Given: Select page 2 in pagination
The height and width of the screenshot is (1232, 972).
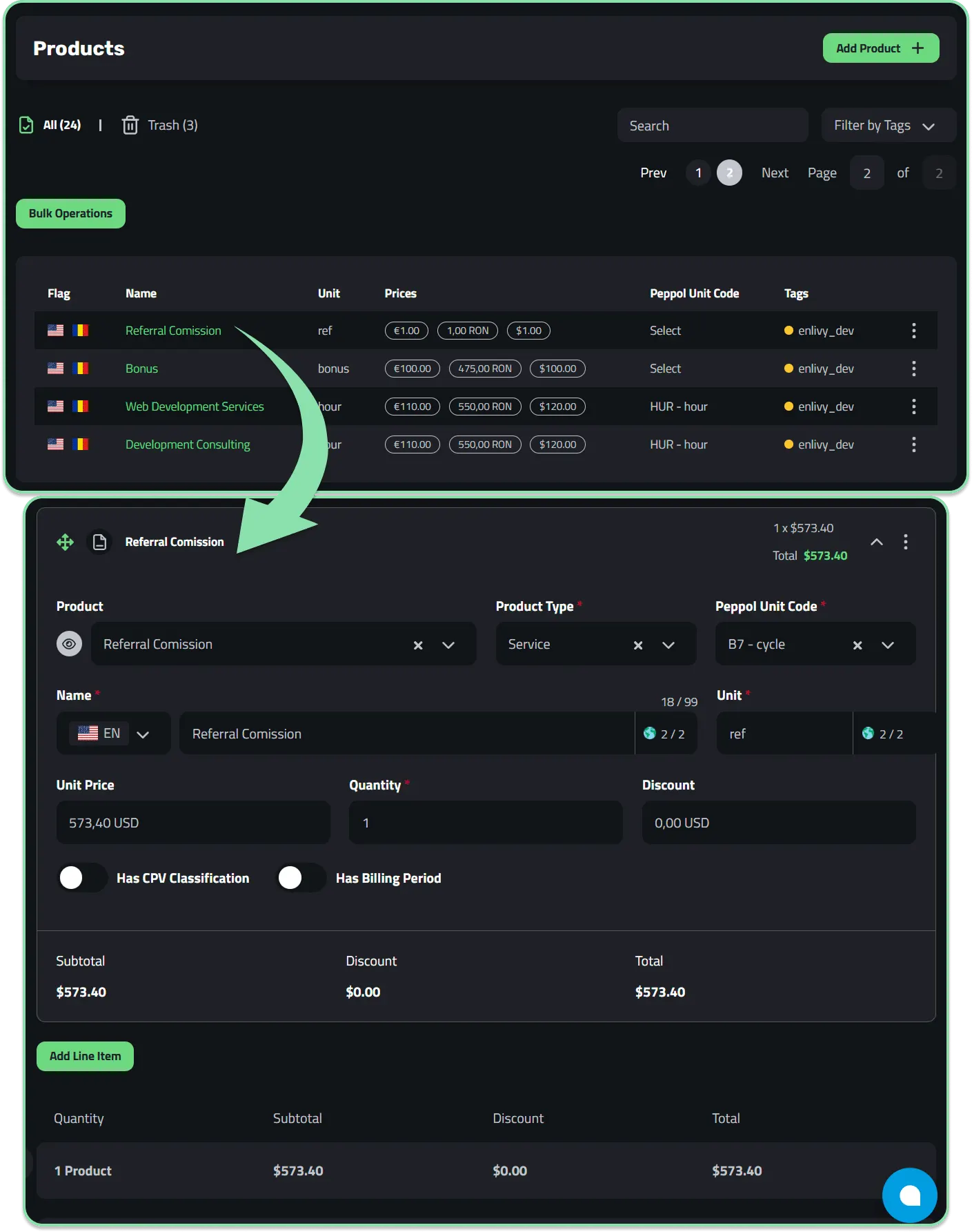Looking at the screenshot, I should [x=729, y=173].
